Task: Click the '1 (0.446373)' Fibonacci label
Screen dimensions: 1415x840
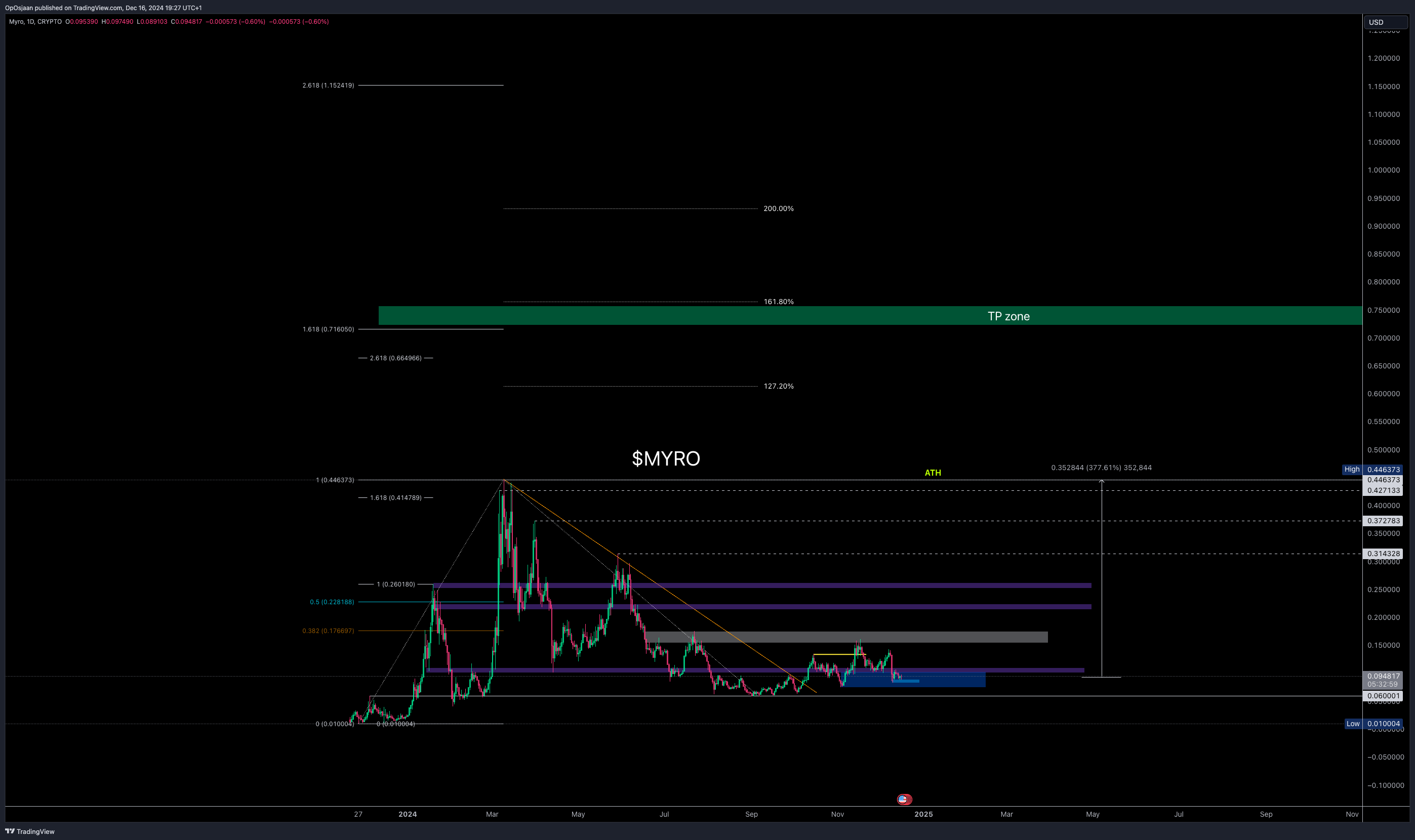Action: (335, 480)
